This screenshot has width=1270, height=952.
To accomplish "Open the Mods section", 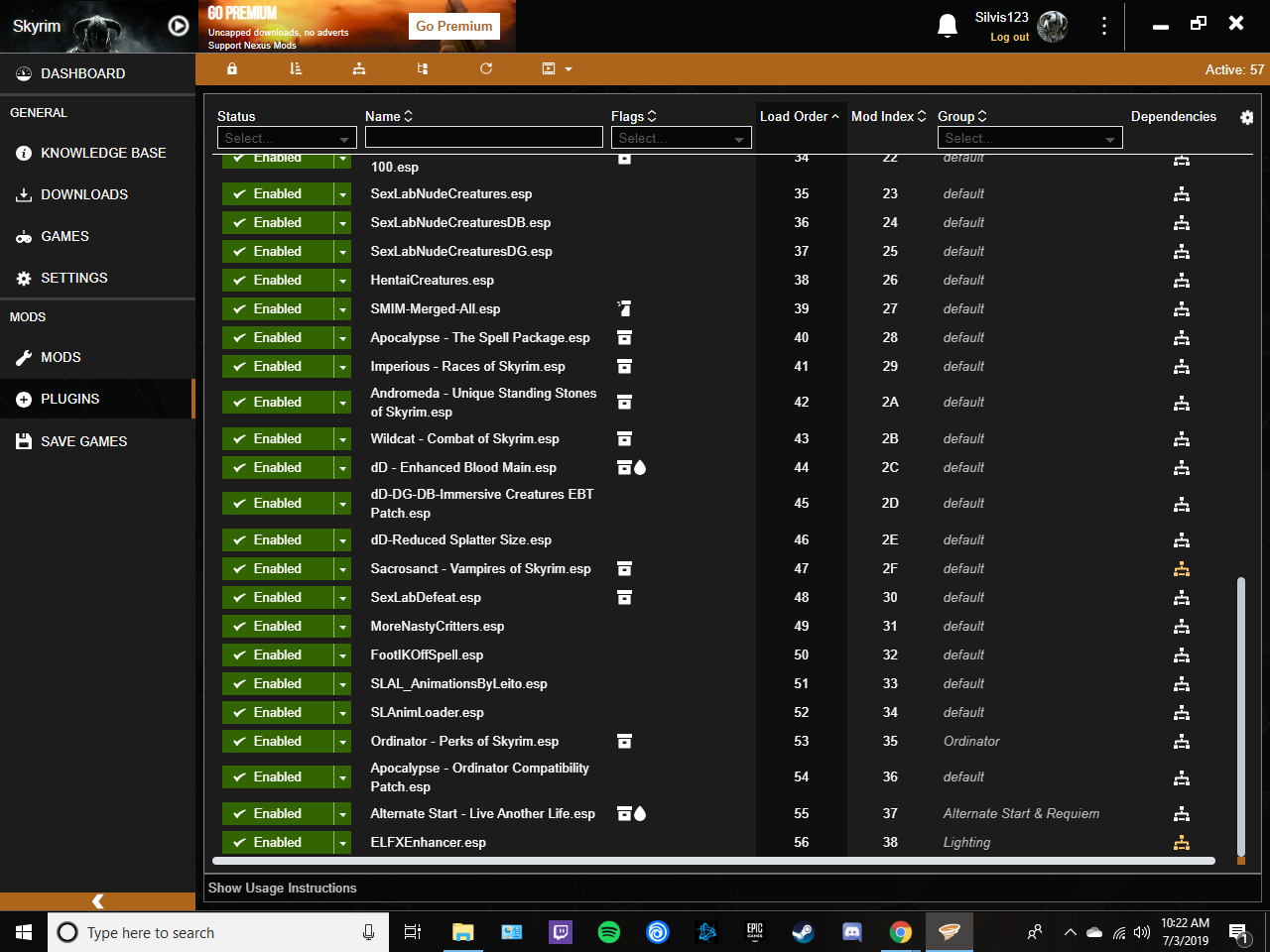I will coord(97,357).
